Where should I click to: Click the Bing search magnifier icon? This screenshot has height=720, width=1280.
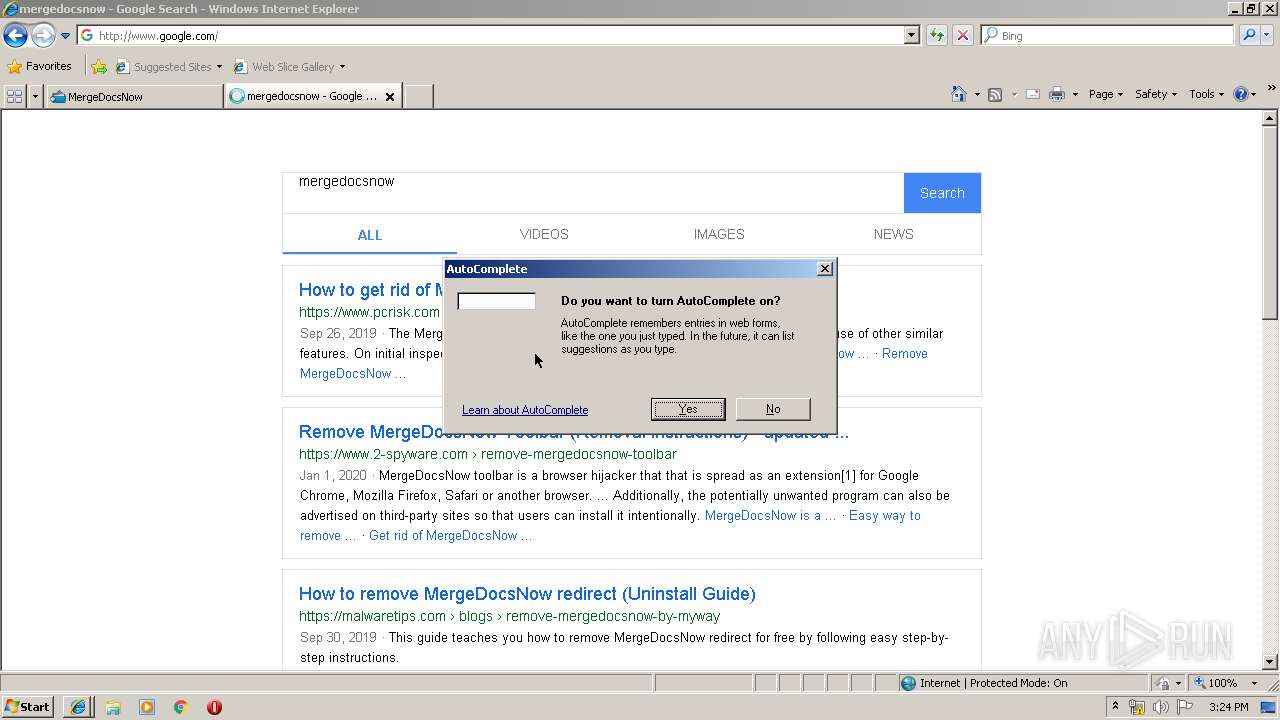(x=1247, y=35)
